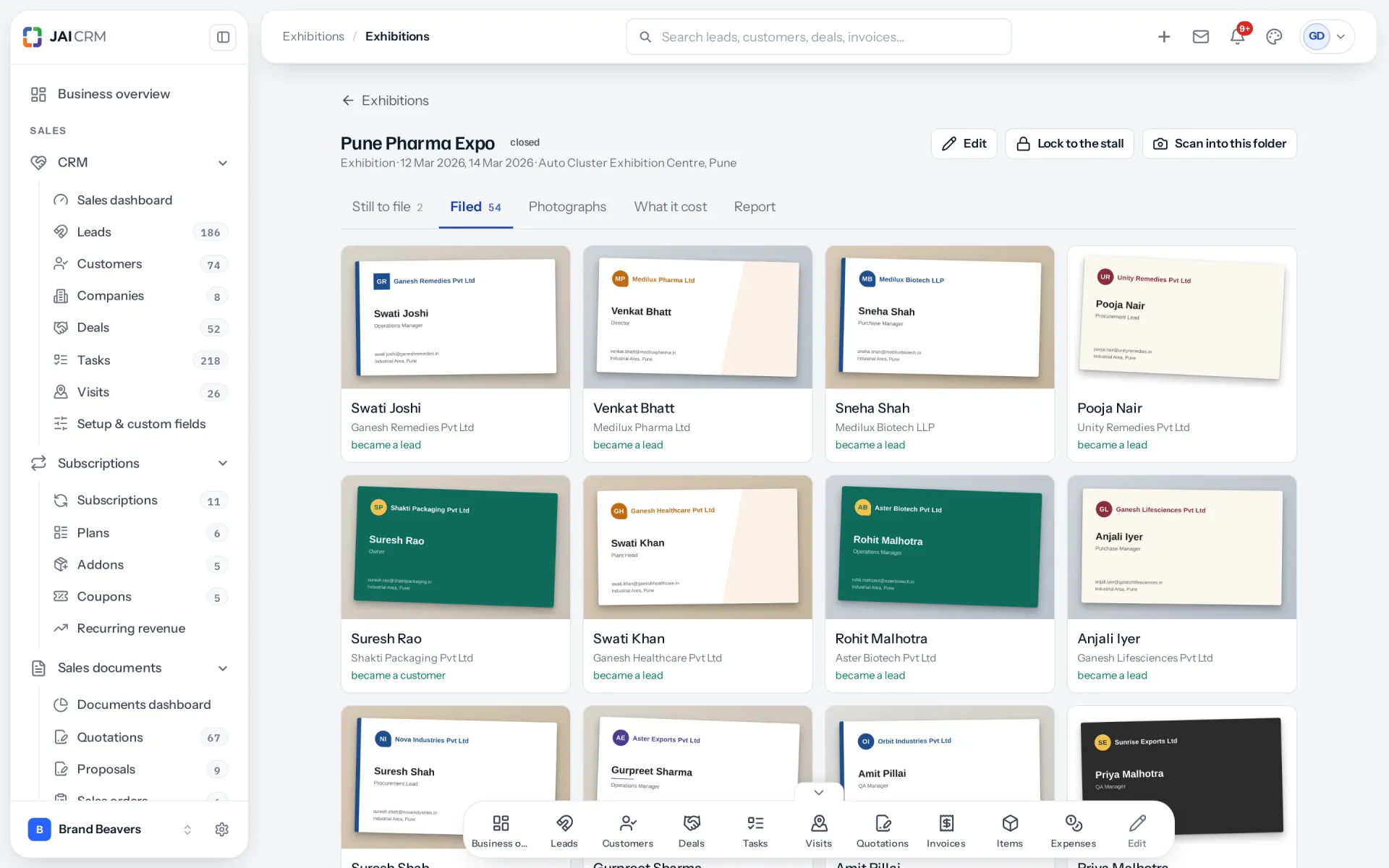
Task: Open workspace settings gear icon
Action: click(222, 829)
